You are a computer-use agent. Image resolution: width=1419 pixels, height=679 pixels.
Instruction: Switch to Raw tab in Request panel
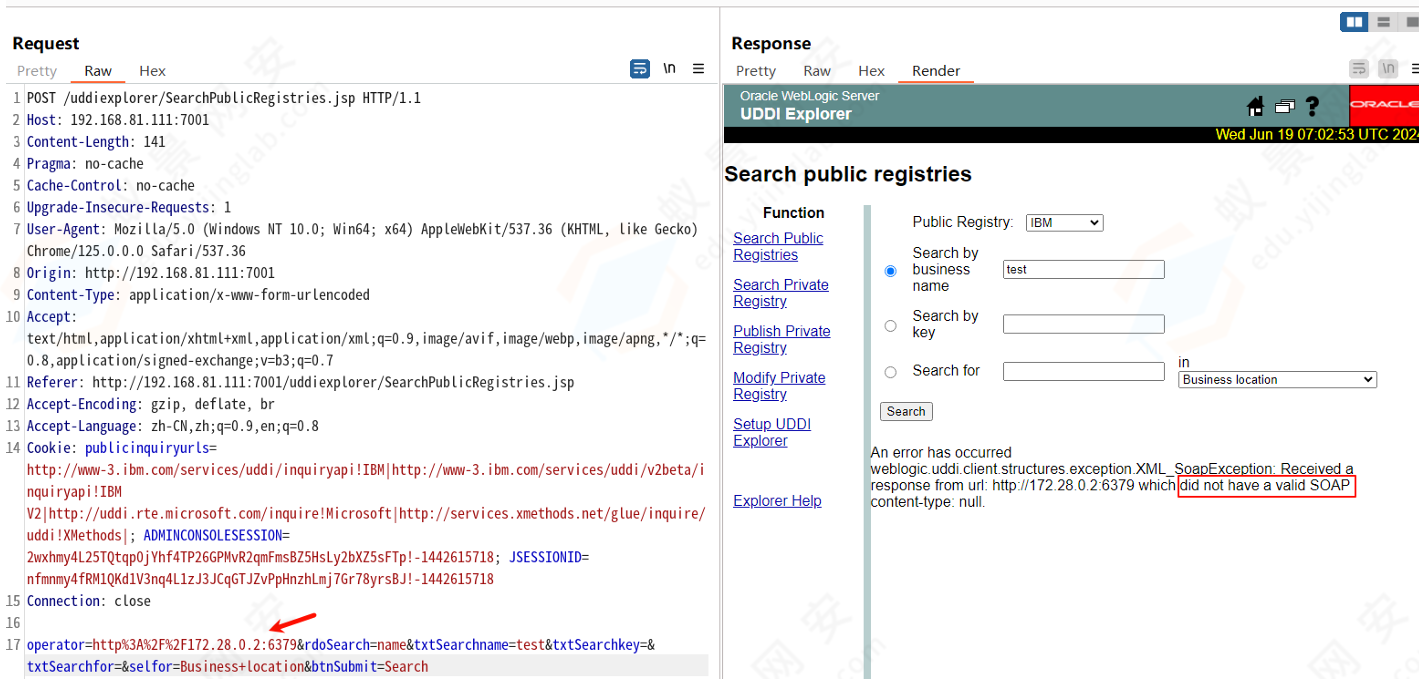pos(98,71)
